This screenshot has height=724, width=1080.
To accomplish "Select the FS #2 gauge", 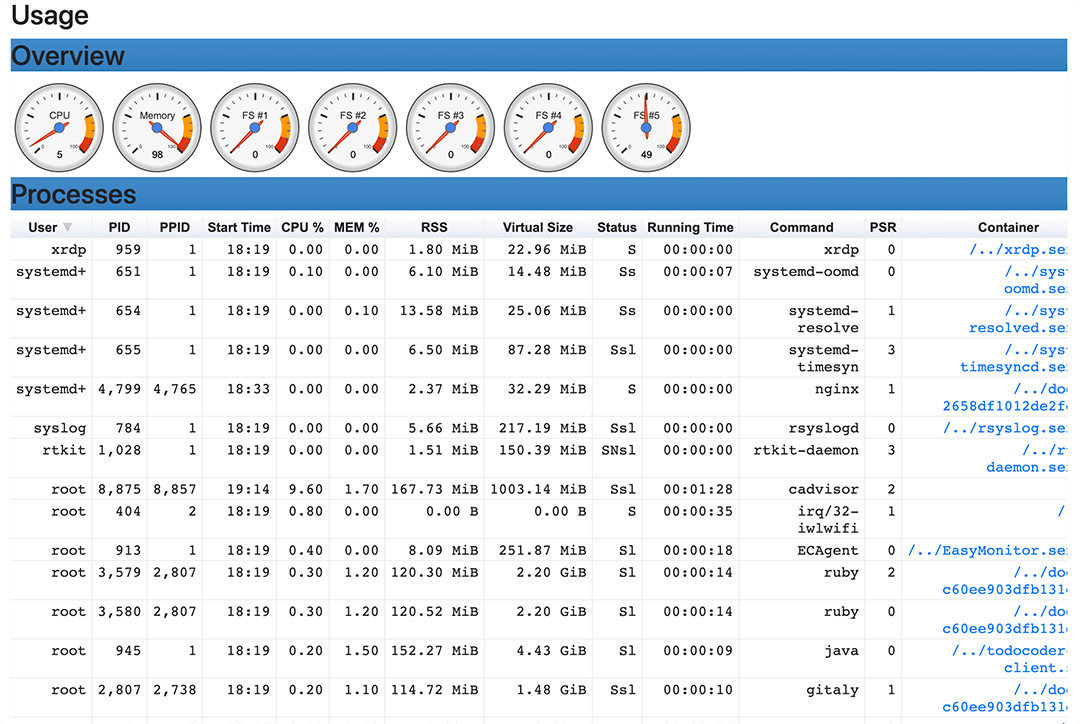I will click(353, 128).
